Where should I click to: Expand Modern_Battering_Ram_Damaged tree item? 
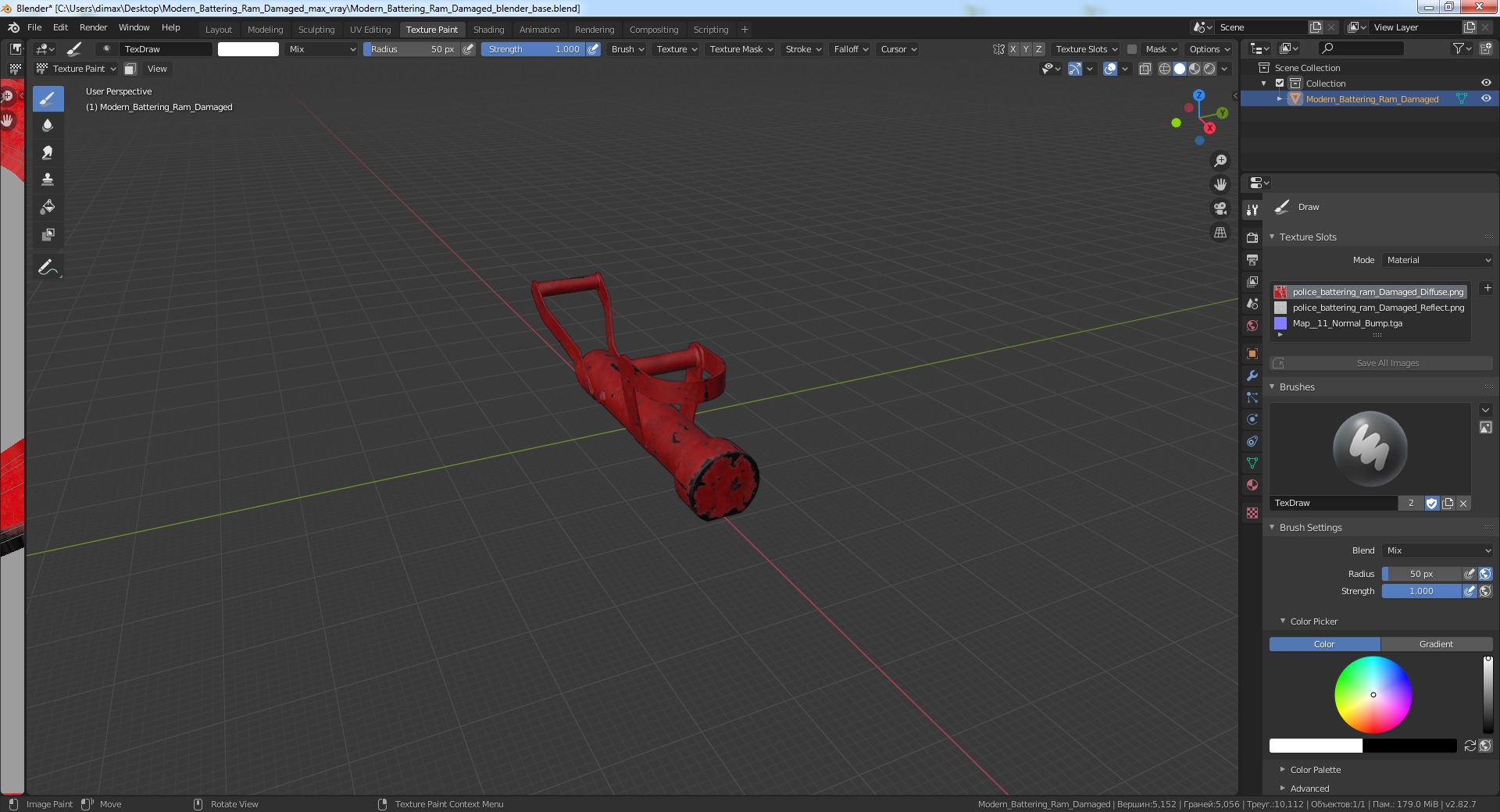1279,99
